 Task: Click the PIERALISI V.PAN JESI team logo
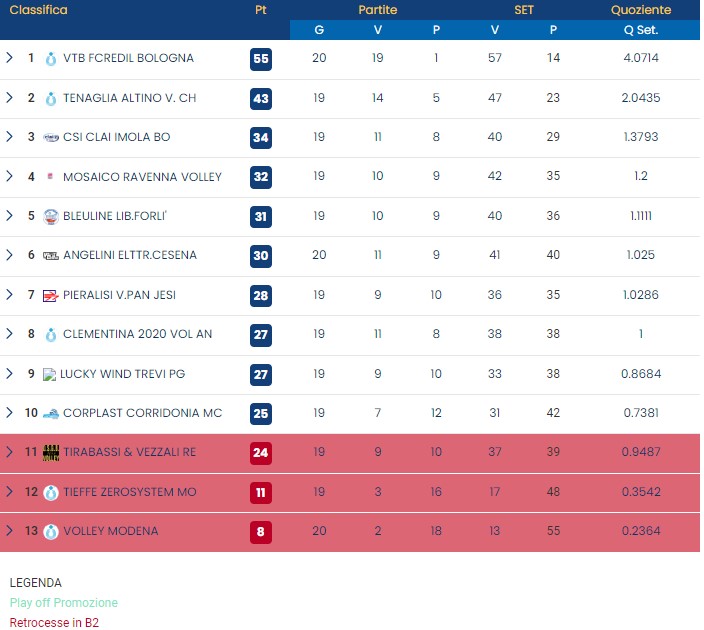[x=50, y=295]
